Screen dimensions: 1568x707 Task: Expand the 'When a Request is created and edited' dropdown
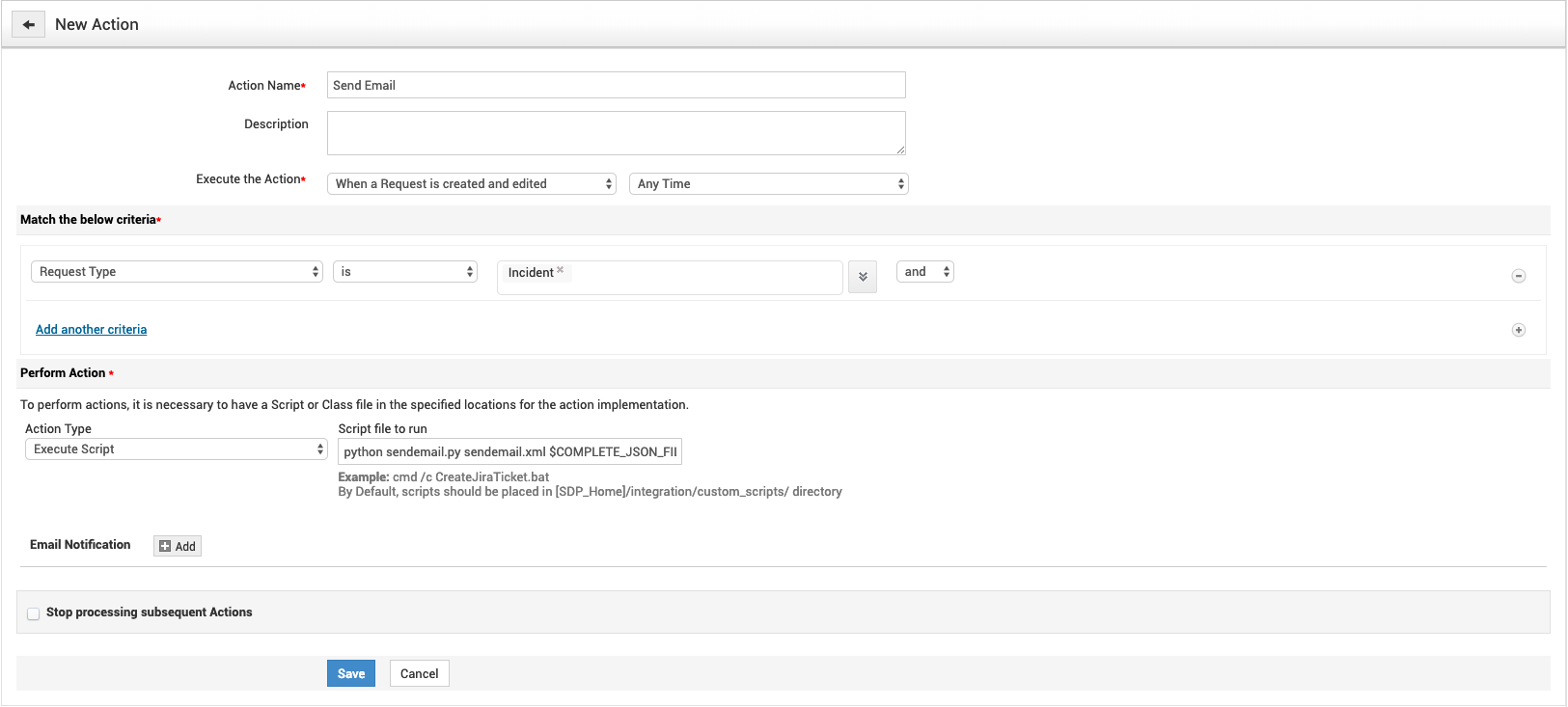coord(472,183)
